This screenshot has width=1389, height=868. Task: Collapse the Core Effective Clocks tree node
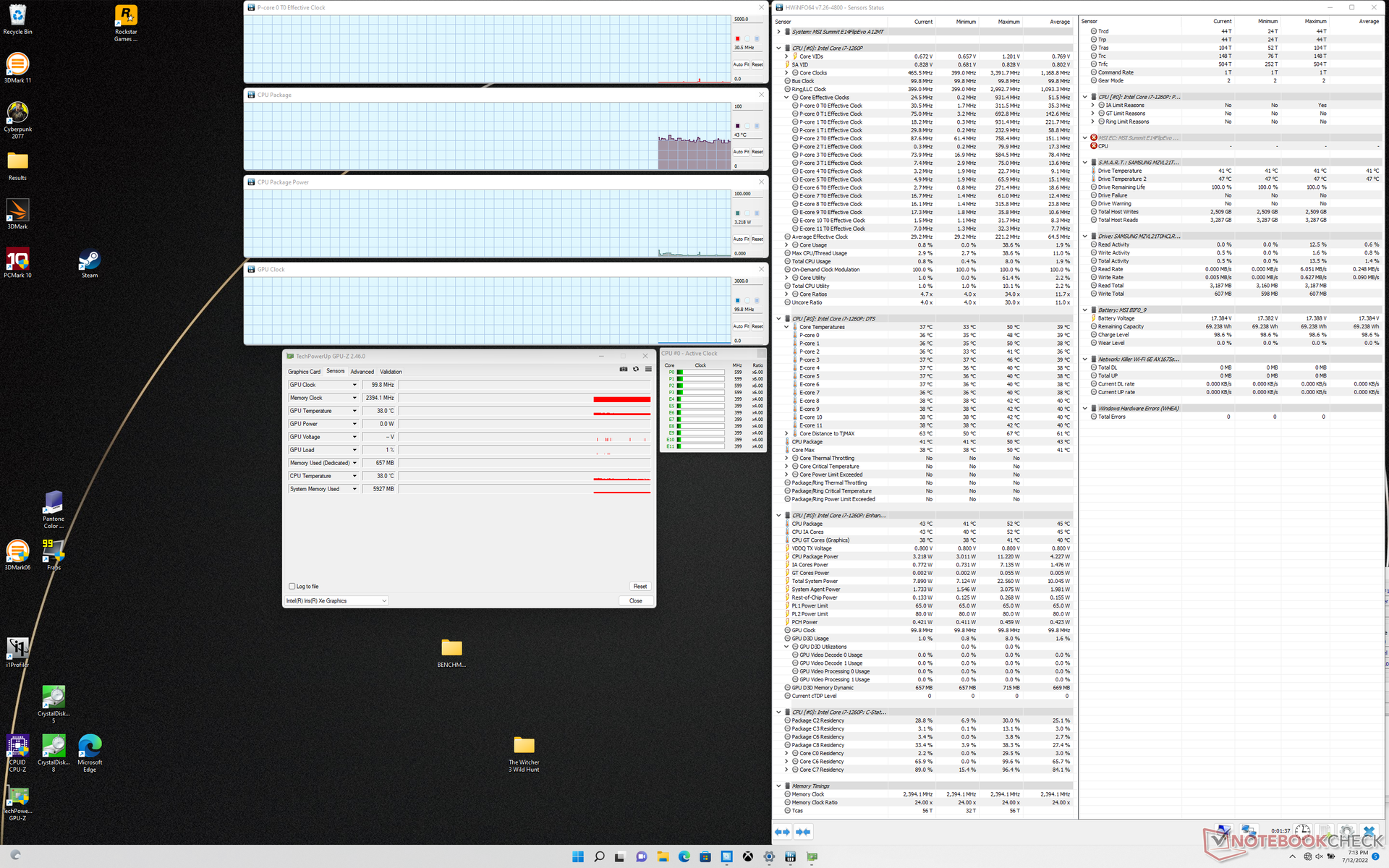point(786,98)
